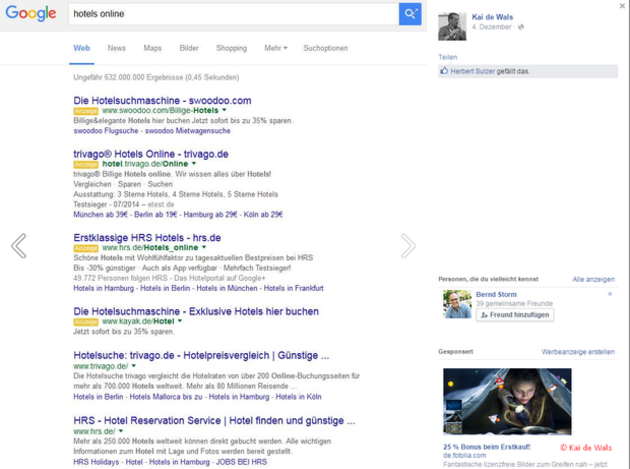Open Kai de Wals profile picture

(452, 26)
